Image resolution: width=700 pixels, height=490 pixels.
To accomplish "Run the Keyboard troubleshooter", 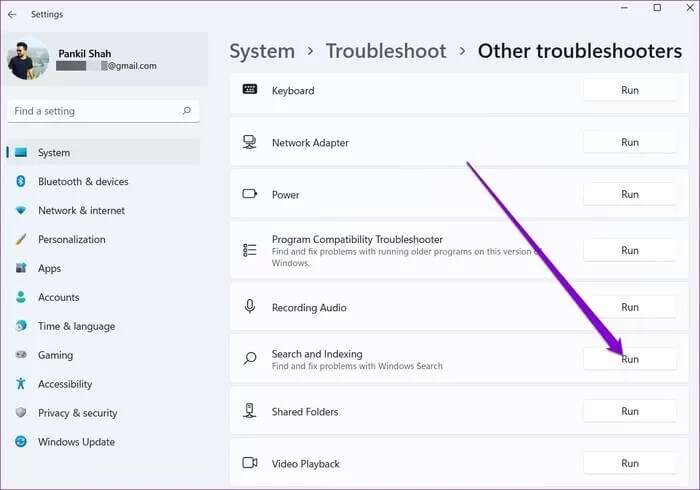I will (x=629, y=90).
